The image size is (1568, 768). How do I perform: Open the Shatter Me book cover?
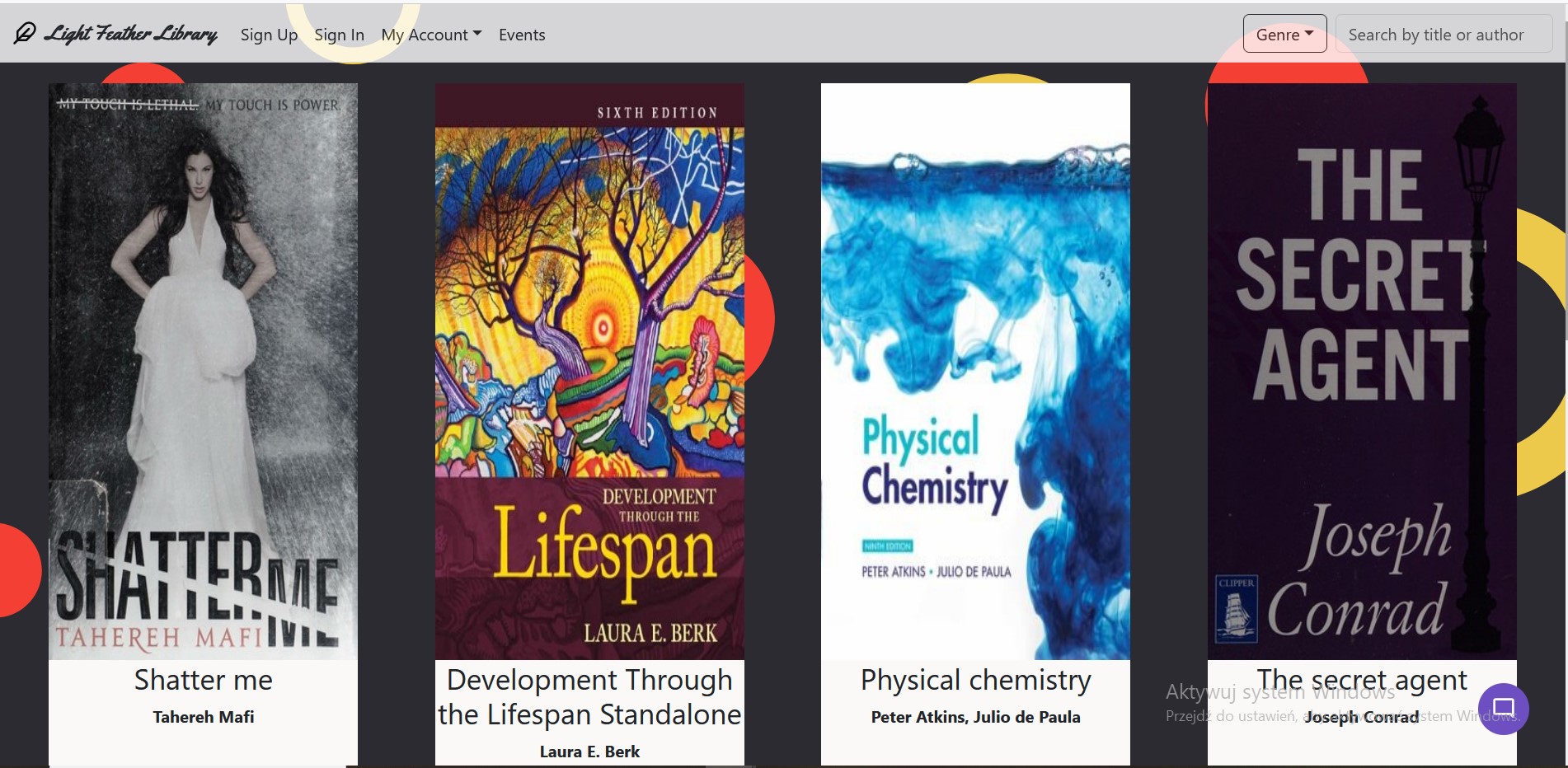[x=203, y=371]
